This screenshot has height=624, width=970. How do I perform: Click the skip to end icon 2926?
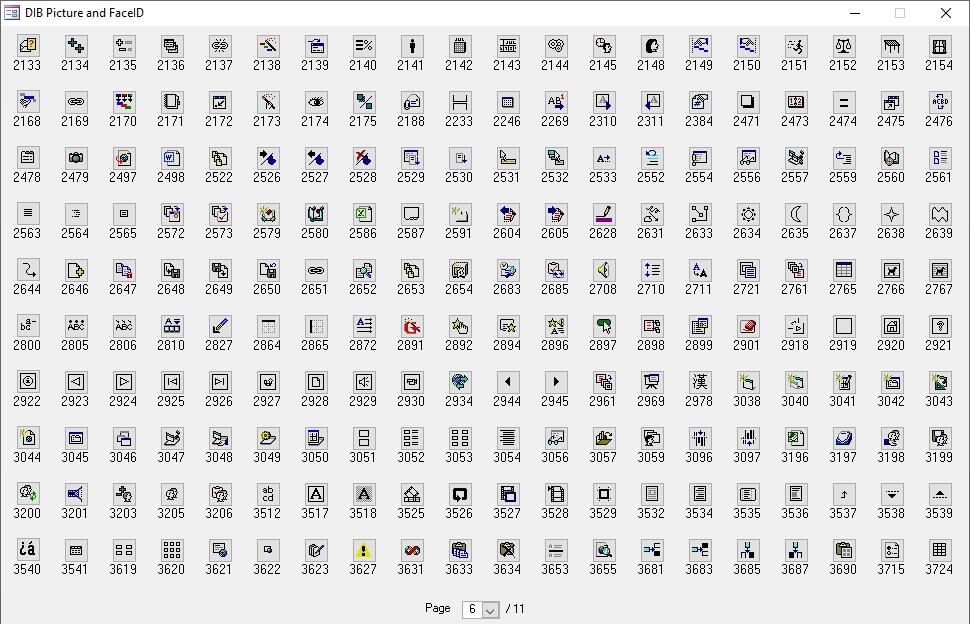(220, 382)
